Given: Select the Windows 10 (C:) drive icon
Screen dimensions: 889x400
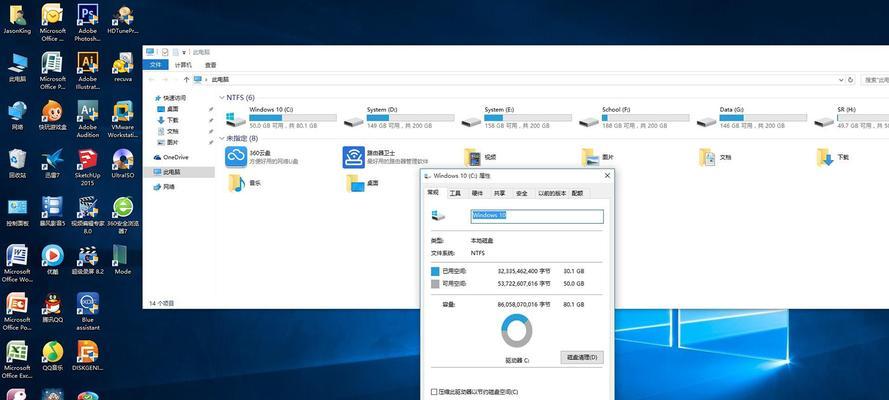Looking at the screenshot, I should pos(235,120).
